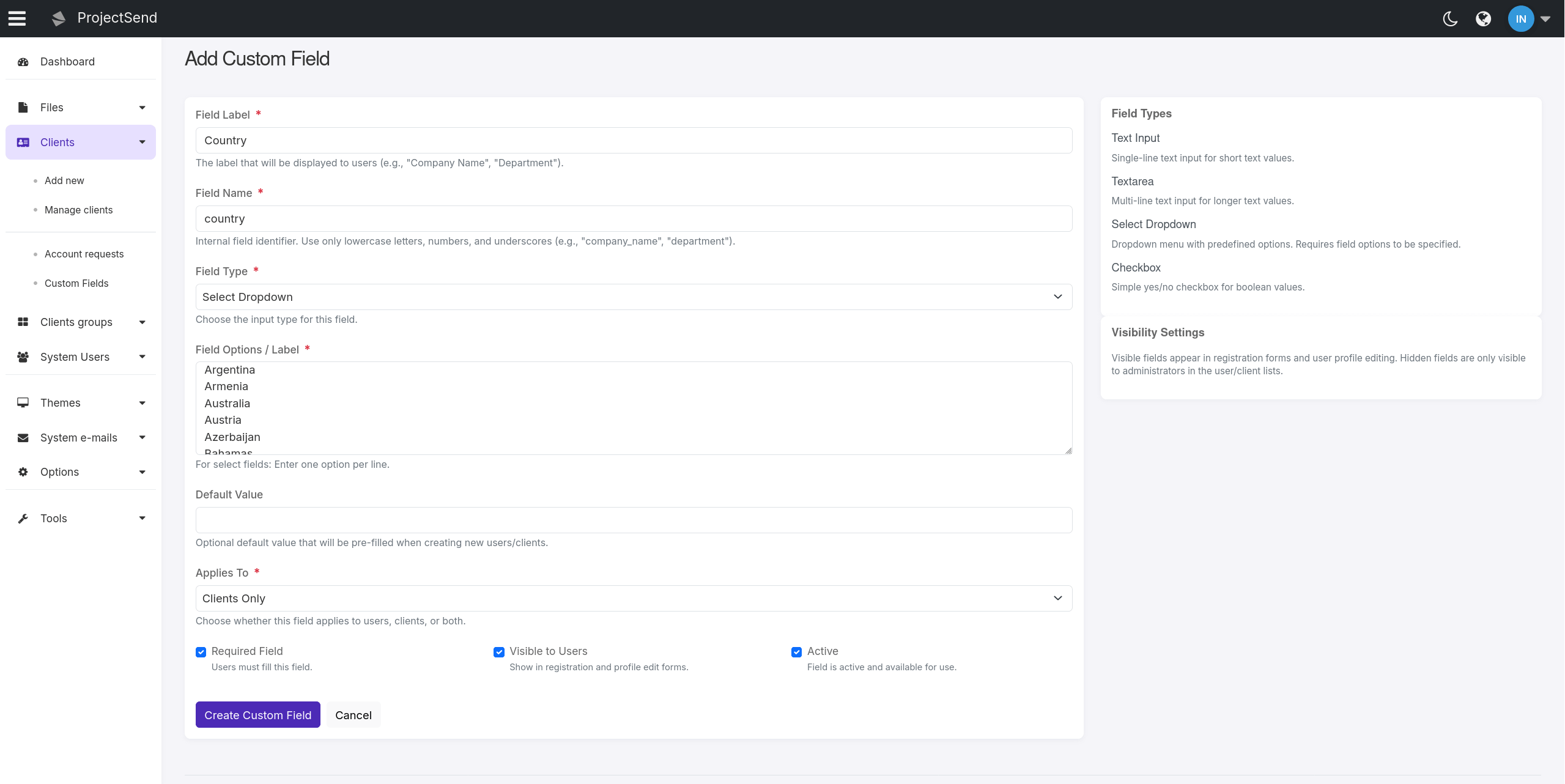1565x784 pixels.
Task: Click the System e-mails envelope icon
Action: (23, 437)
